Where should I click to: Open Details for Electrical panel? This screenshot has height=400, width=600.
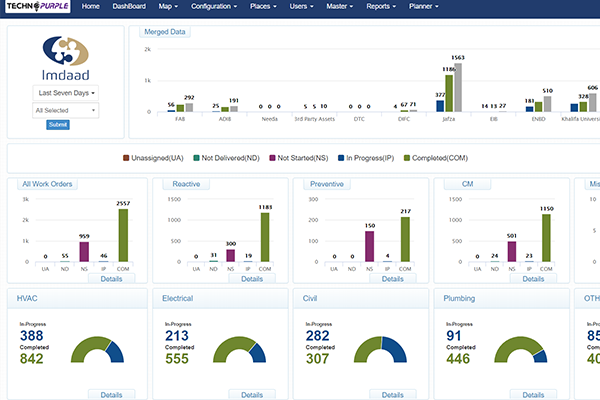(252, 395)
